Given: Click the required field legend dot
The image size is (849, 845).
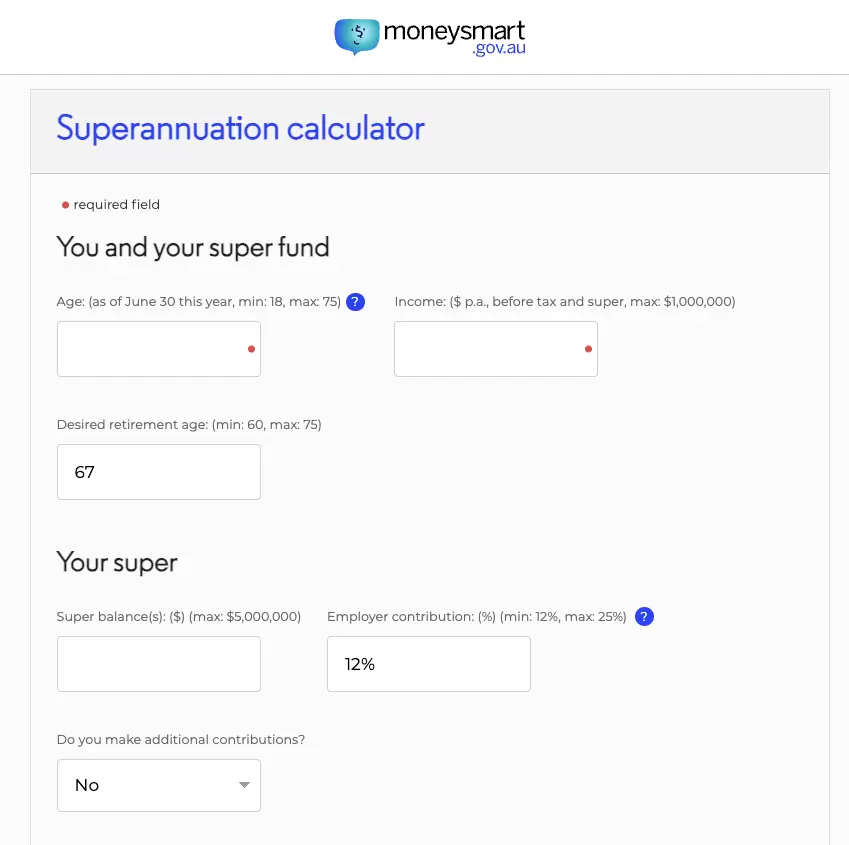Looking at the screenshot, I should point(64,204).
